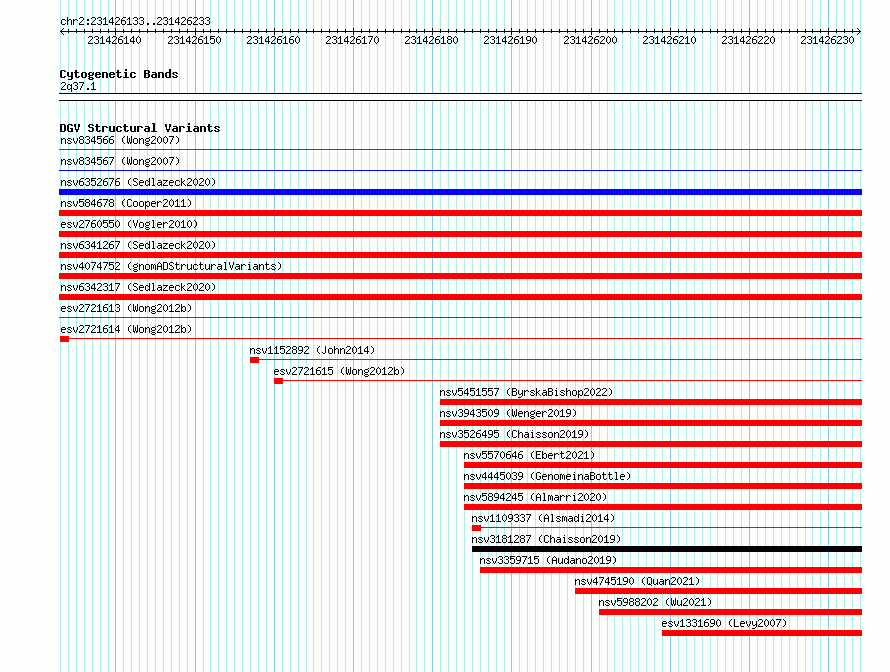The width and height of the screenshot is (890, 672).
Task: Open nsv3526495 (Chaisson2019) label
Action: point(514,434)
